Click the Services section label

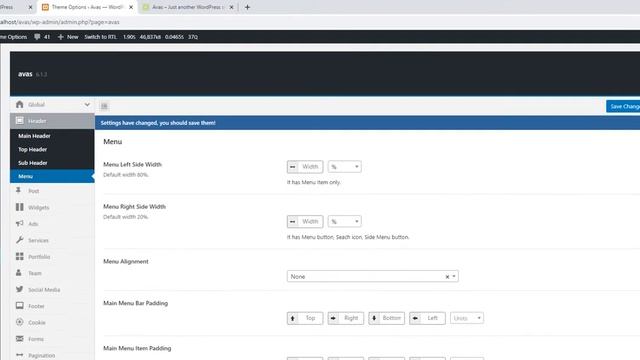[x=38, y=240]
